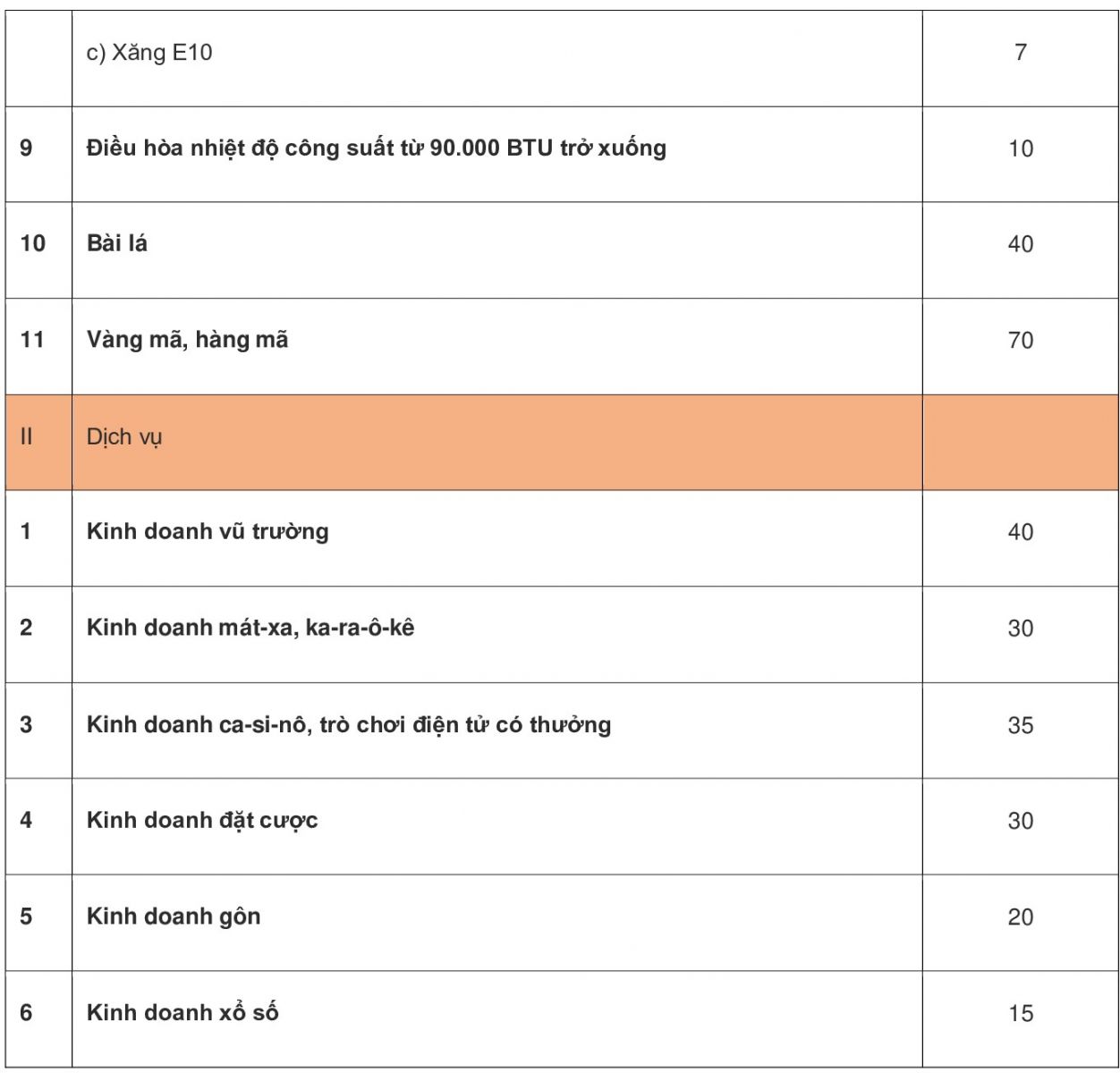1120x1073 pixels.
Task: Select row 9 Điều hòa nhiệt độ text
Action: tap(376, 148)
